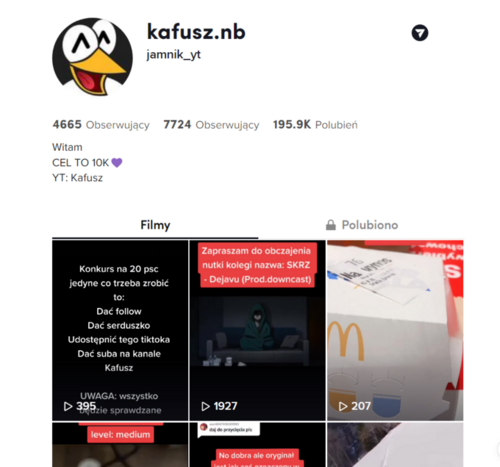500x467 pixels.
Task: Open the 7724 Obserwujący list
Action: pyautogui.click(x=211, y=125)
